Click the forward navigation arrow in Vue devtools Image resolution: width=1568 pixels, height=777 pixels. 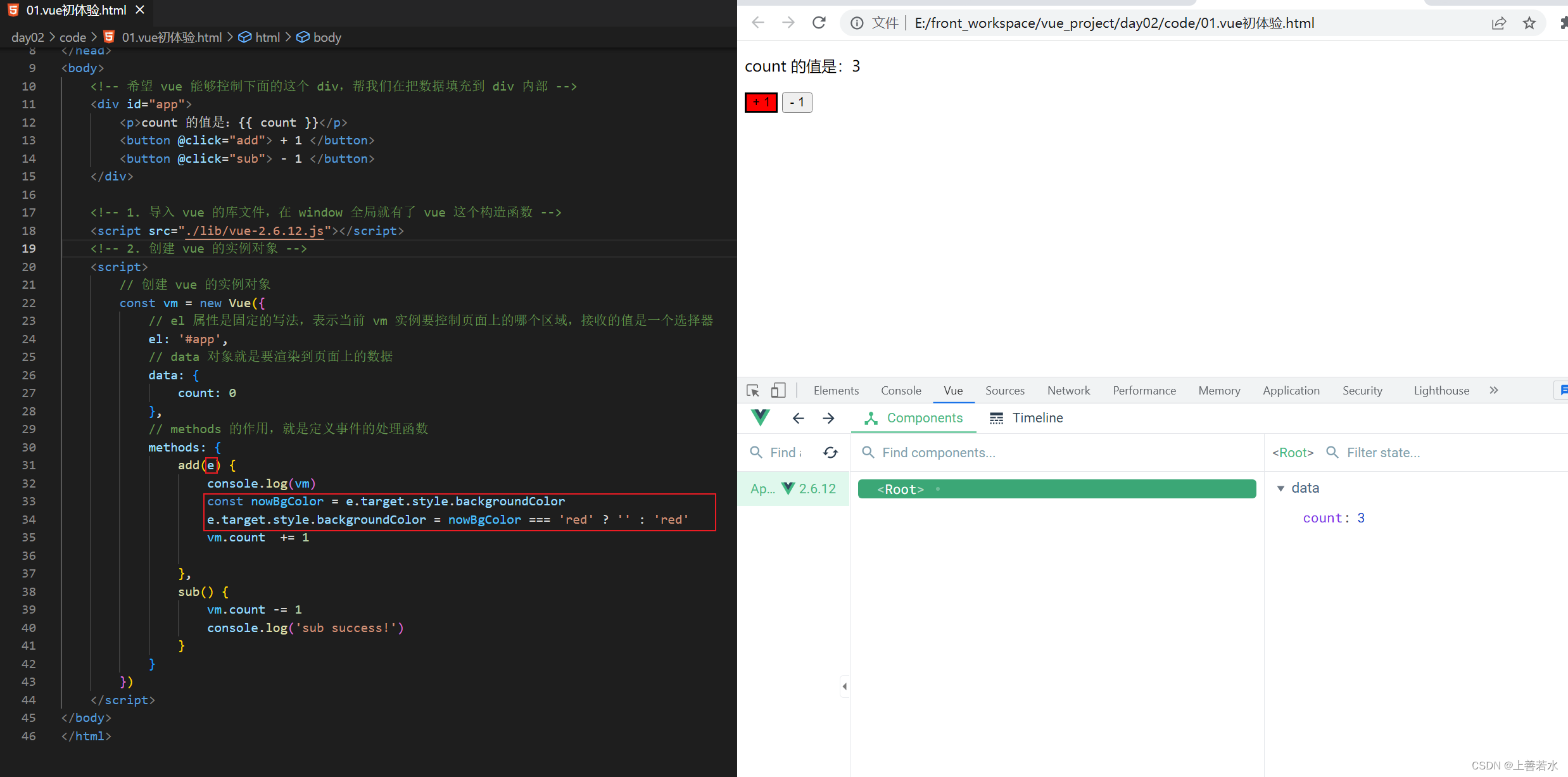pos(827,418)
